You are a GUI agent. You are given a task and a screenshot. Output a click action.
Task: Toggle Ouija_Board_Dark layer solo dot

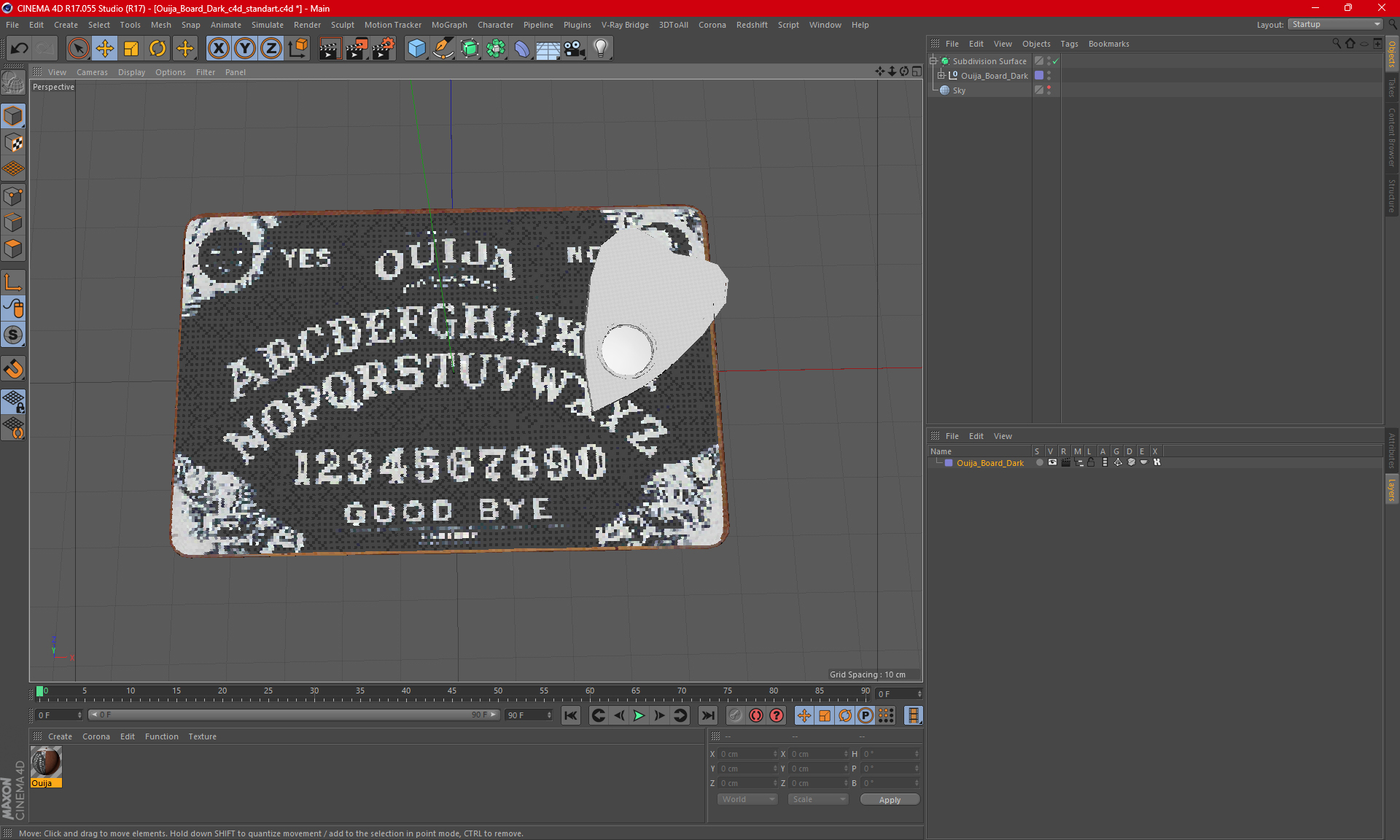(x=1039, y=462)
